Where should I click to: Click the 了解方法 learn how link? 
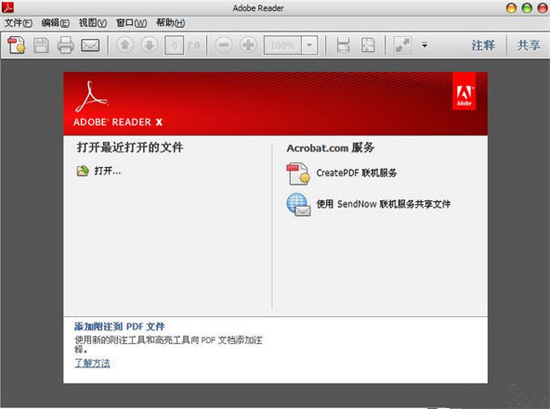[x=92, y=363]
